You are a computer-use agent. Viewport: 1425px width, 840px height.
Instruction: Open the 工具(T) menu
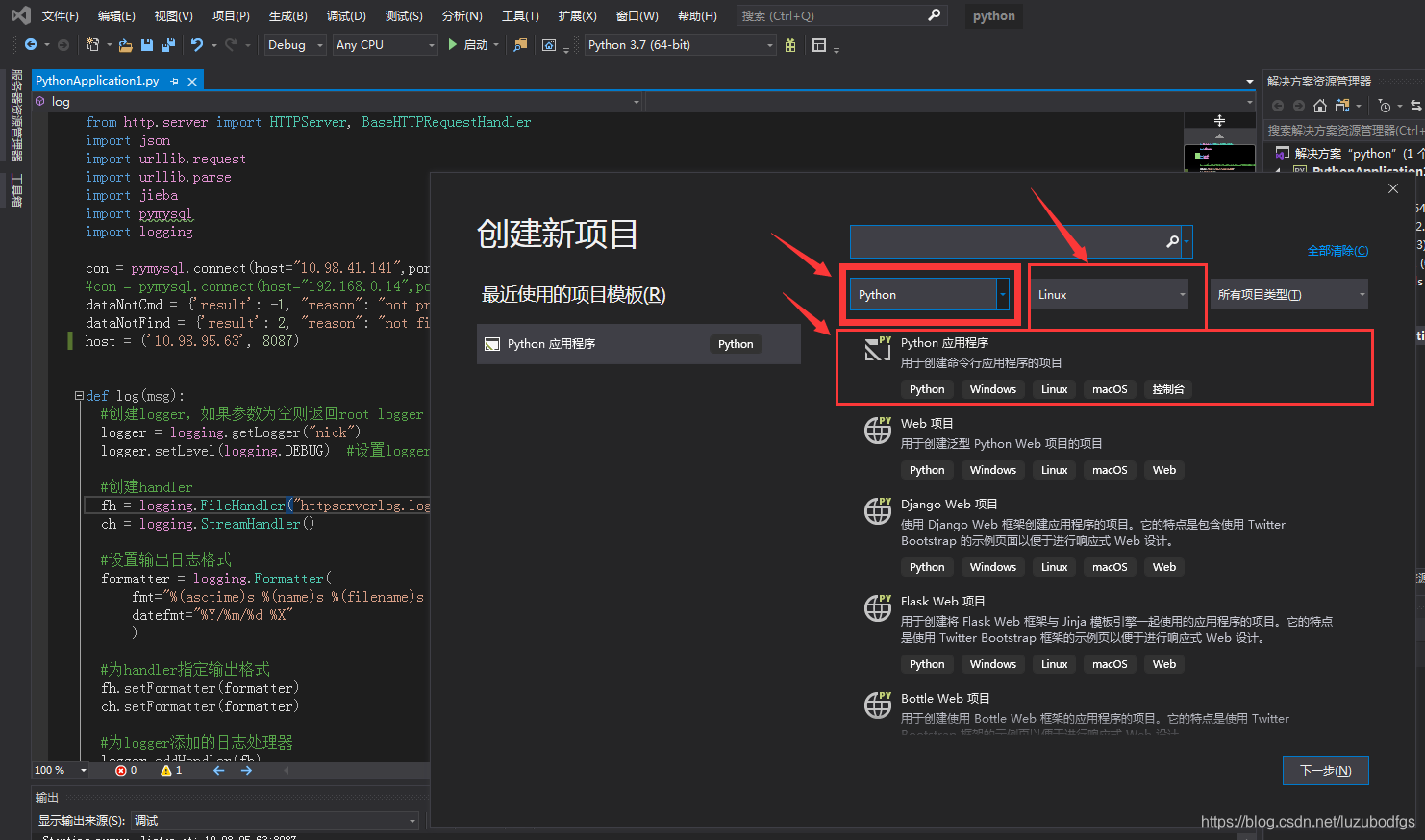tap(520, 15)
